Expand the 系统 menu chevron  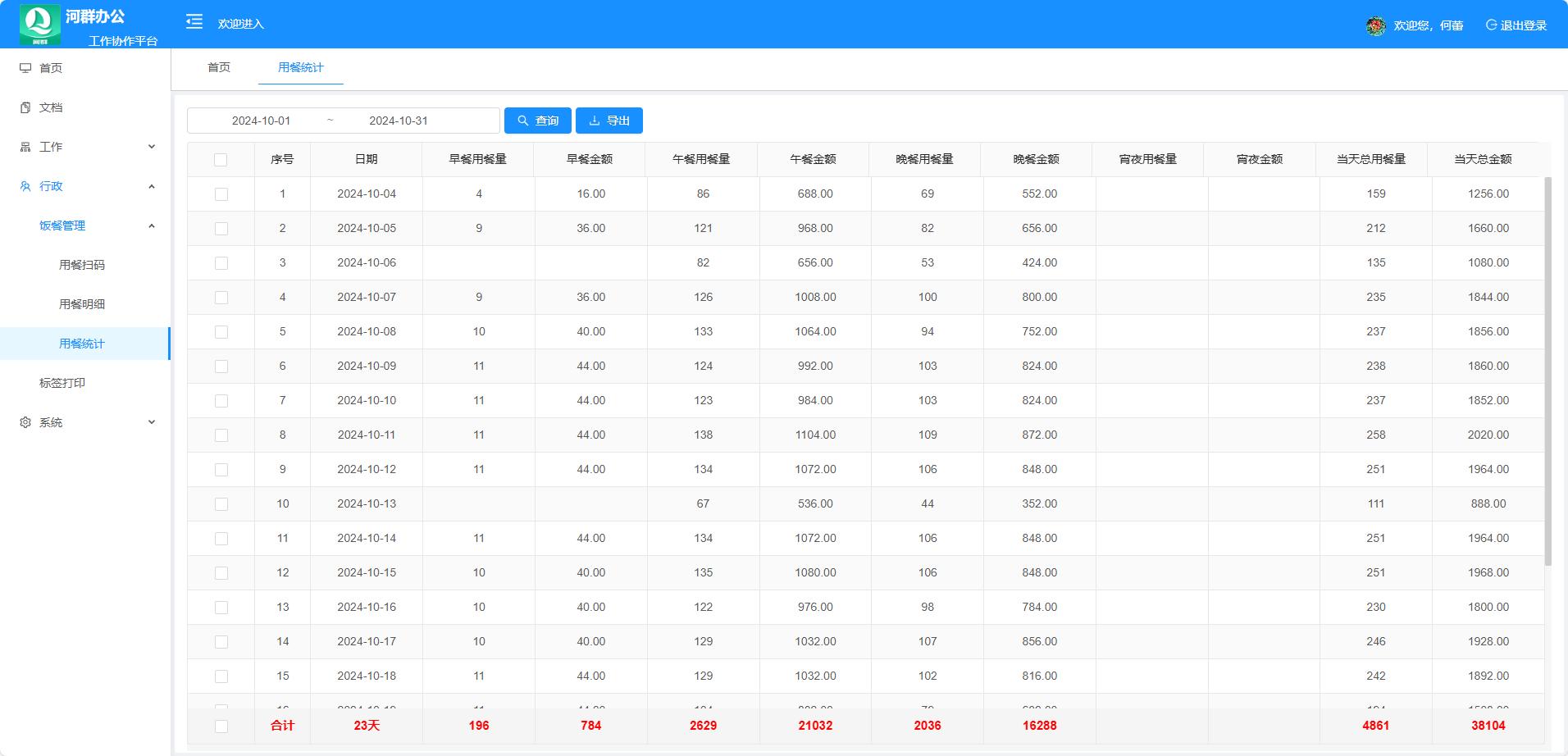tap(152, 422)
